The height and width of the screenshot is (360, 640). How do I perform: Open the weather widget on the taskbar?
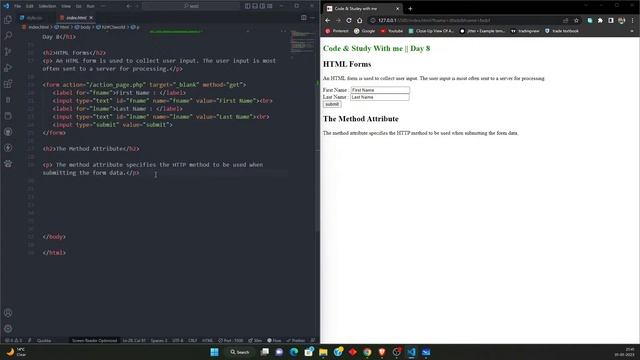point(16,352)
